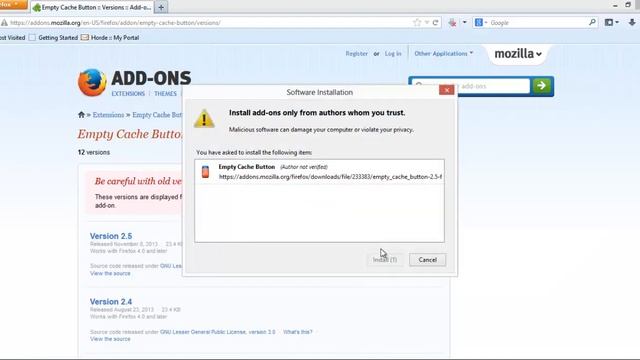Open the Horde :: My Portal bookmark
The width and height of the screenshot is (640, 360).
[x=110, y=38]
